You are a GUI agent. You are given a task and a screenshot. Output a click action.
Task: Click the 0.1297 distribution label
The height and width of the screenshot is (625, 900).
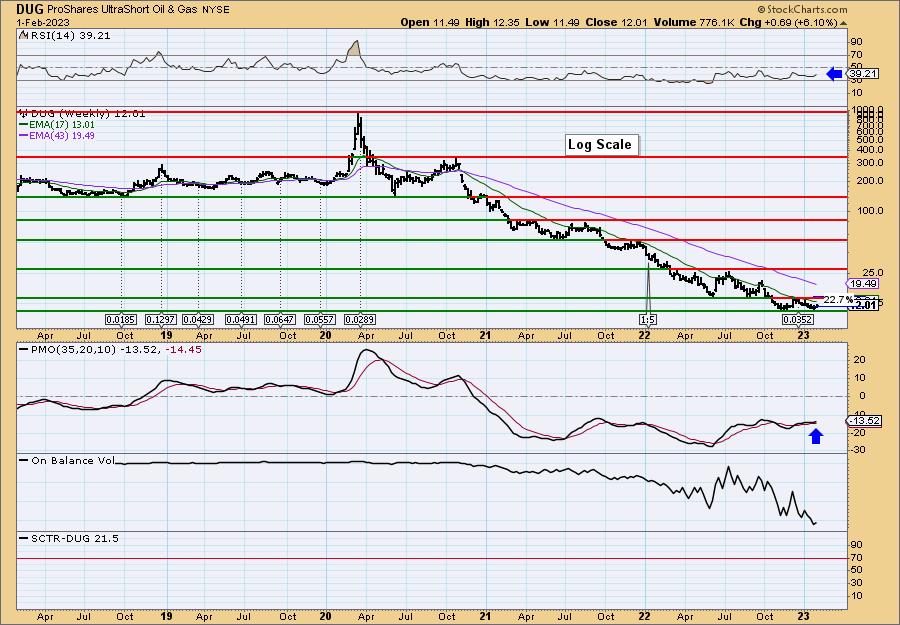coord(161,319)
